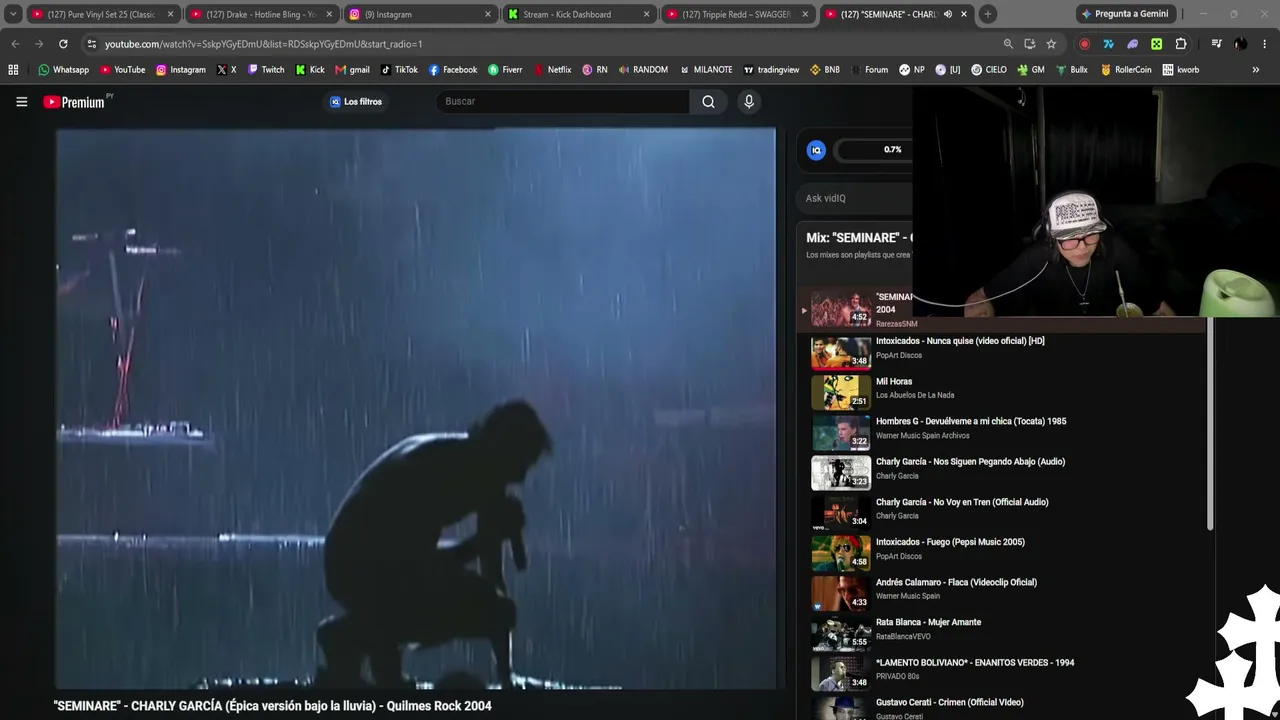Open the zoom magnifier in the address bar
This screenshot has height=720, width=1280.
click(x=1008, y=44)
